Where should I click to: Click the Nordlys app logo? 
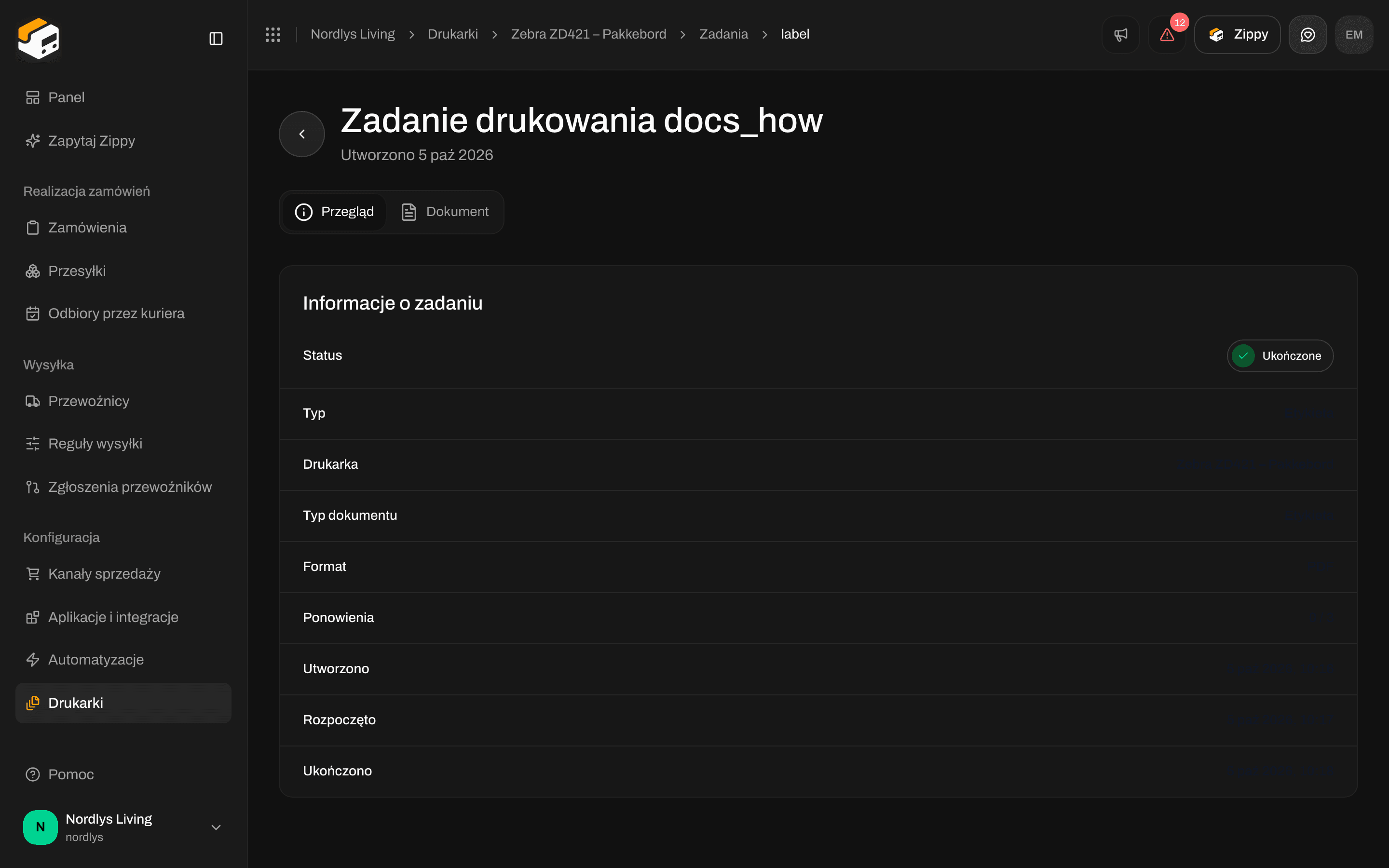39,39
